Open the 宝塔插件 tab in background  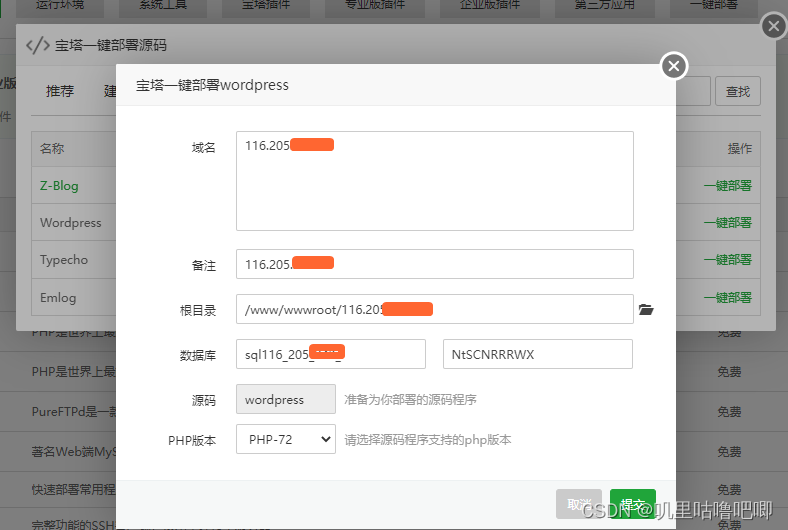(x=266, y=6)
